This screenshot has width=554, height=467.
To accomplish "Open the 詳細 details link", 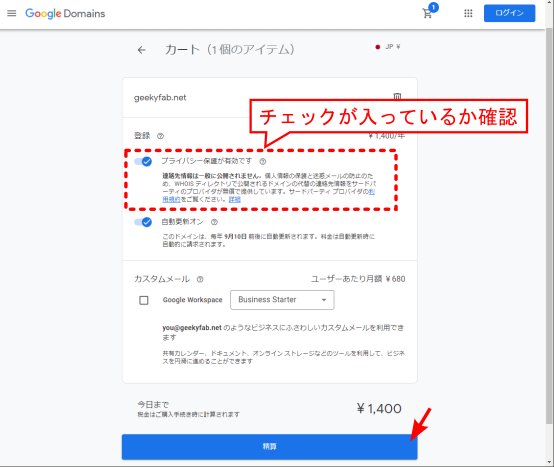I will pyautogui.click(x=235, y=200).
